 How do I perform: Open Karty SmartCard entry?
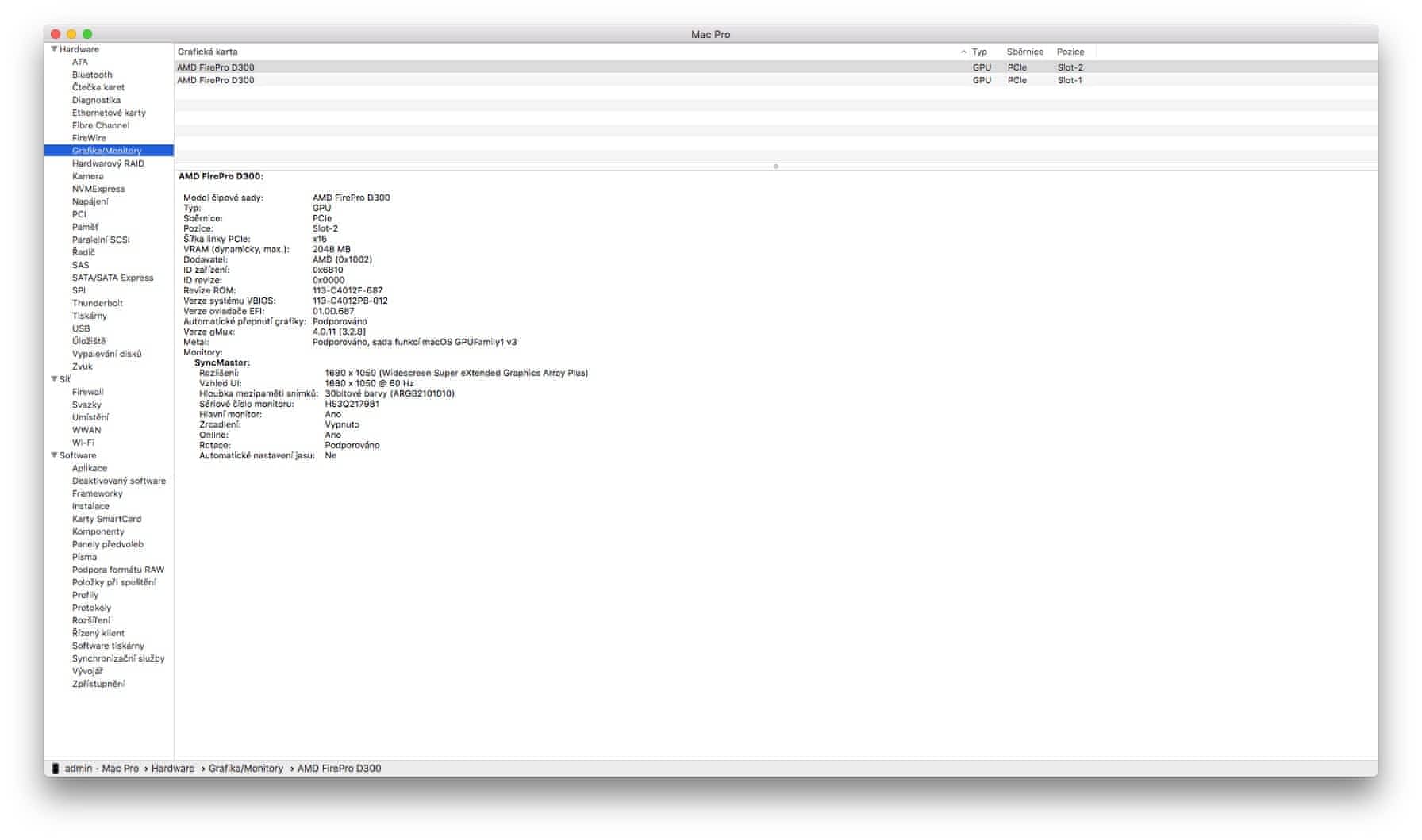[107, 519]
